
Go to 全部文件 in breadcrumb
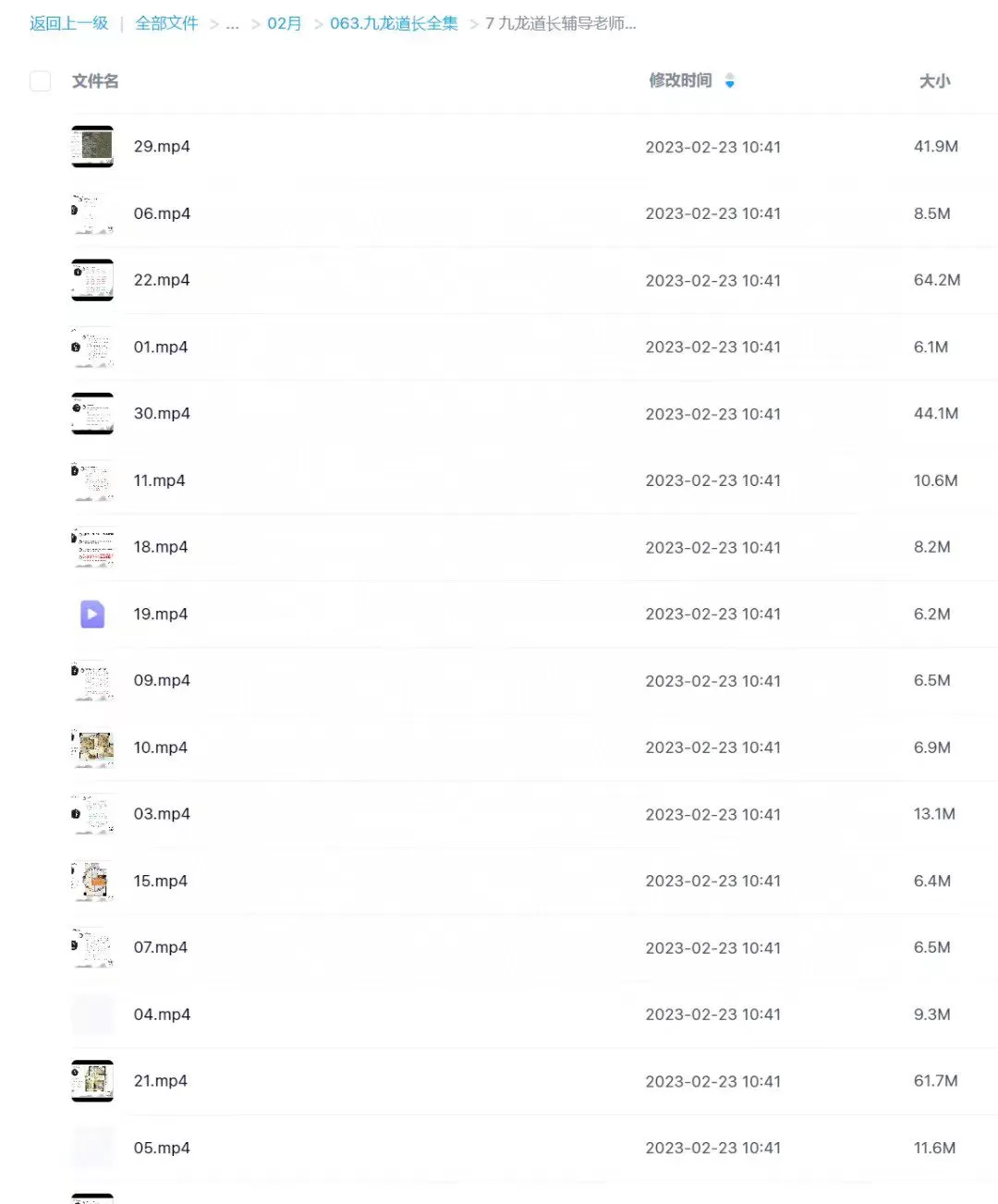pyautogui.click(x=166, y=23)
